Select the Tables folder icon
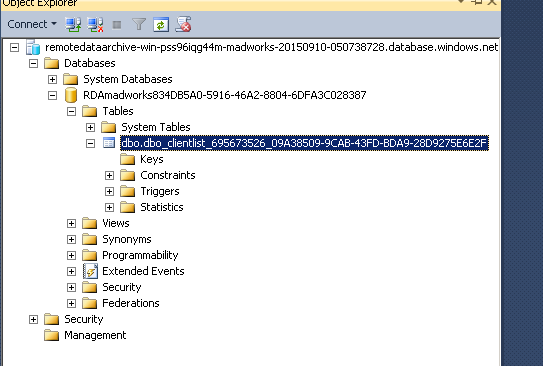The width and height of the screenshot is (543, 366). click(x=90, y=111)
